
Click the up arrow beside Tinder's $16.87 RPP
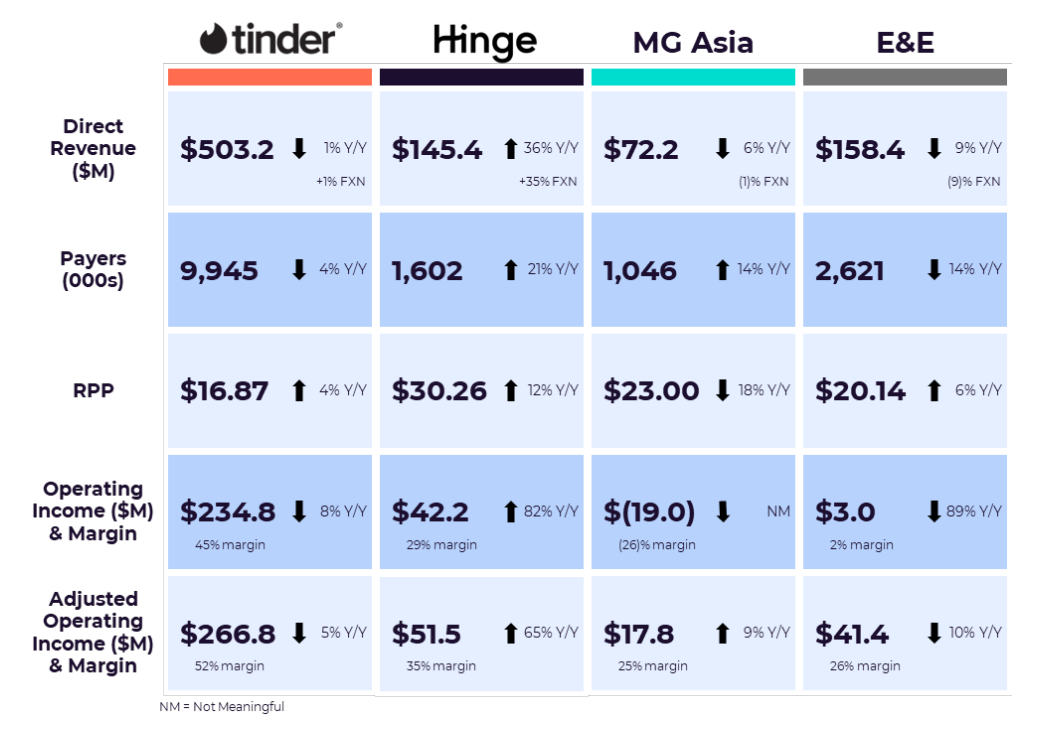coord(299,391)
